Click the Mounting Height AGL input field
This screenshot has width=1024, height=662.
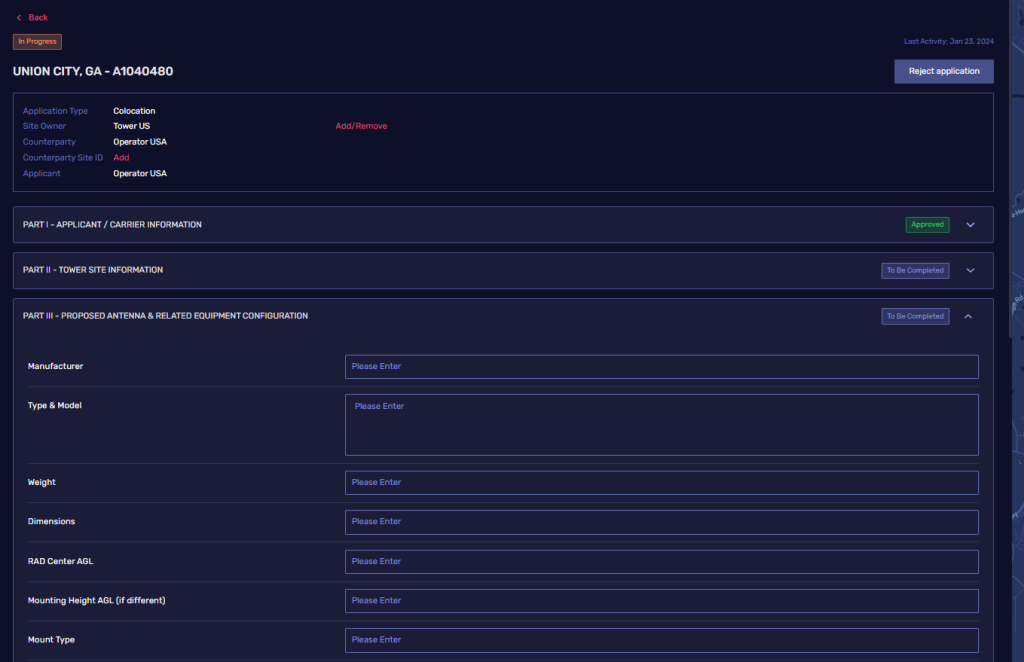[661, 601]
